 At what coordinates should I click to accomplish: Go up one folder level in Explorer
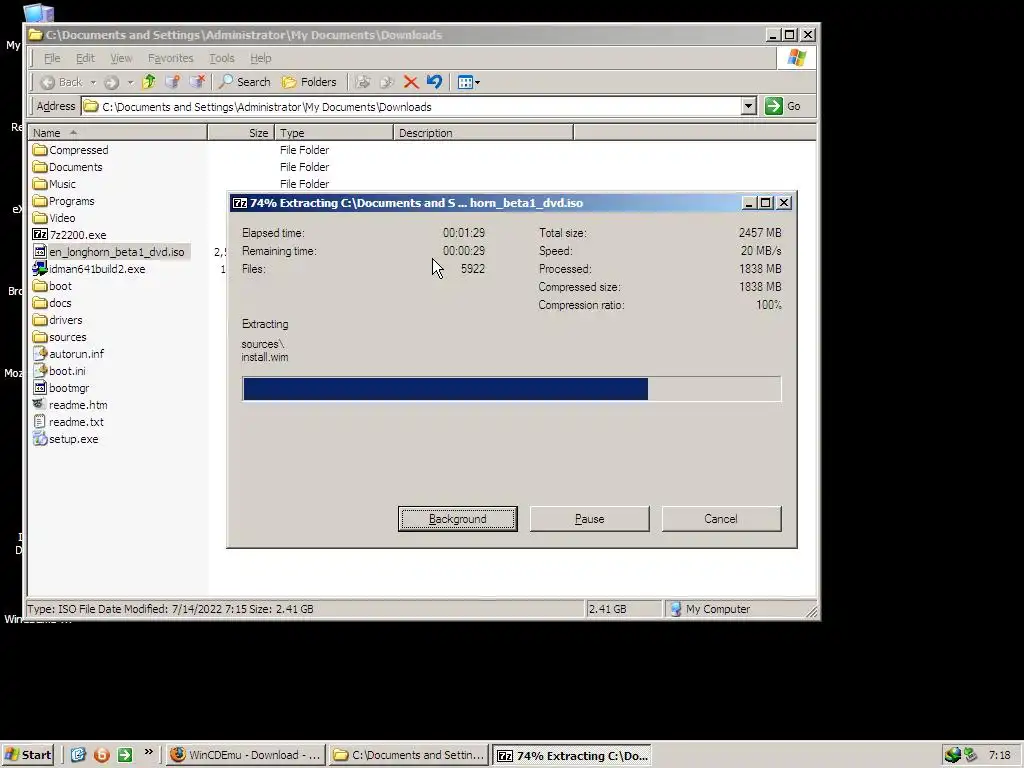click(149, 82)
